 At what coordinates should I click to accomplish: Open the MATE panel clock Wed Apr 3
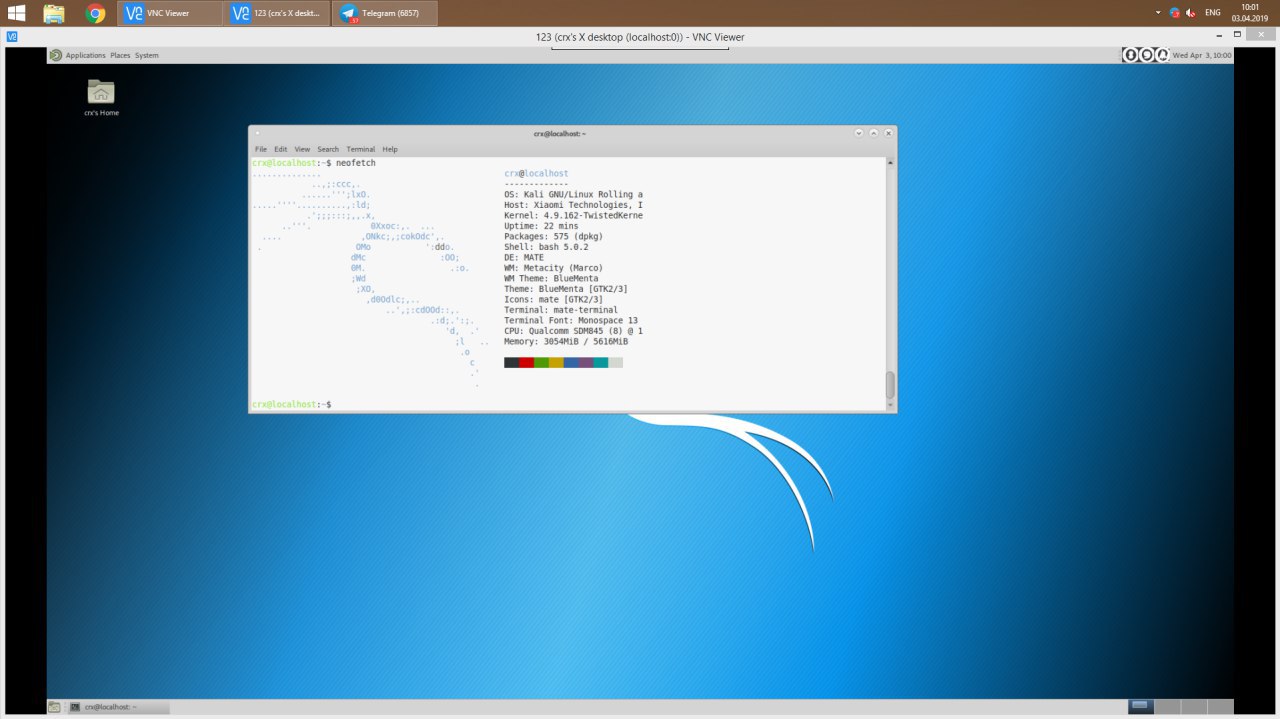pos(1202,55)
